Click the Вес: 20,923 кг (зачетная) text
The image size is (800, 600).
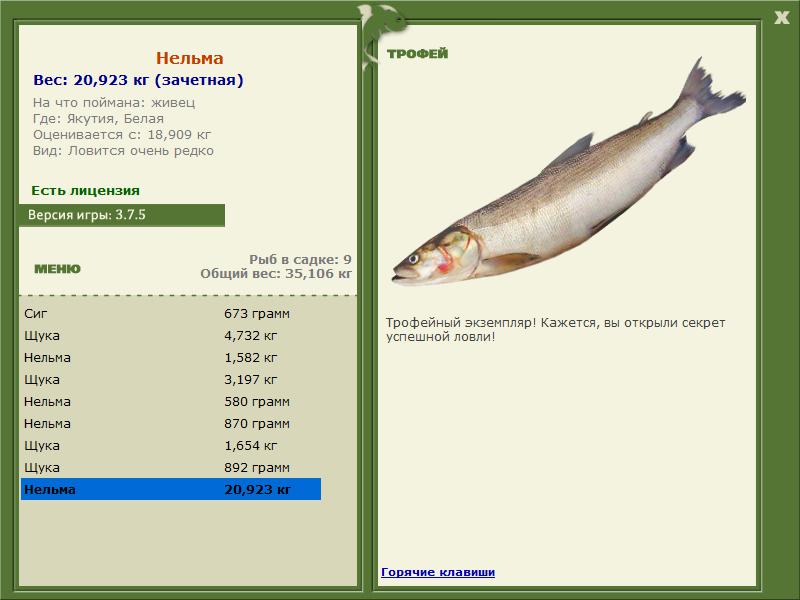click(138, 80)
